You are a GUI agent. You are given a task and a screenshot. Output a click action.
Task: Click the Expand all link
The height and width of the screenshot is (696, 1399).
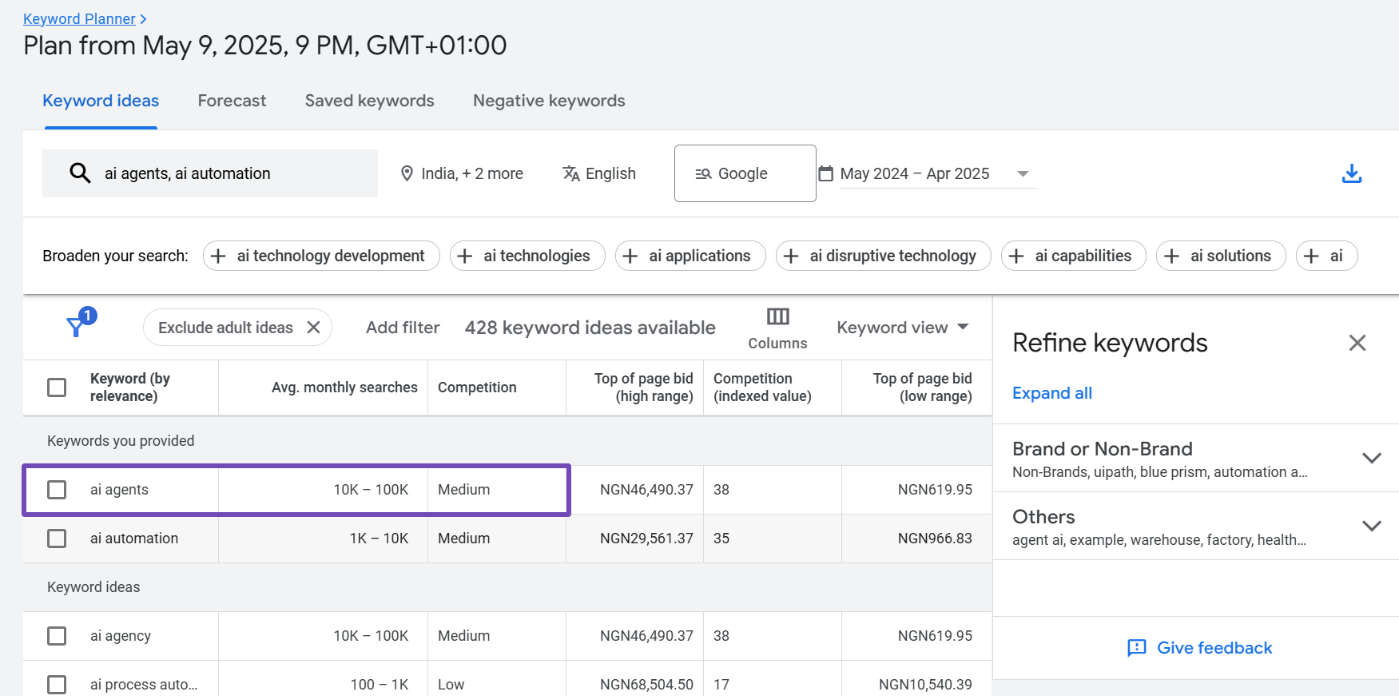1052,393
